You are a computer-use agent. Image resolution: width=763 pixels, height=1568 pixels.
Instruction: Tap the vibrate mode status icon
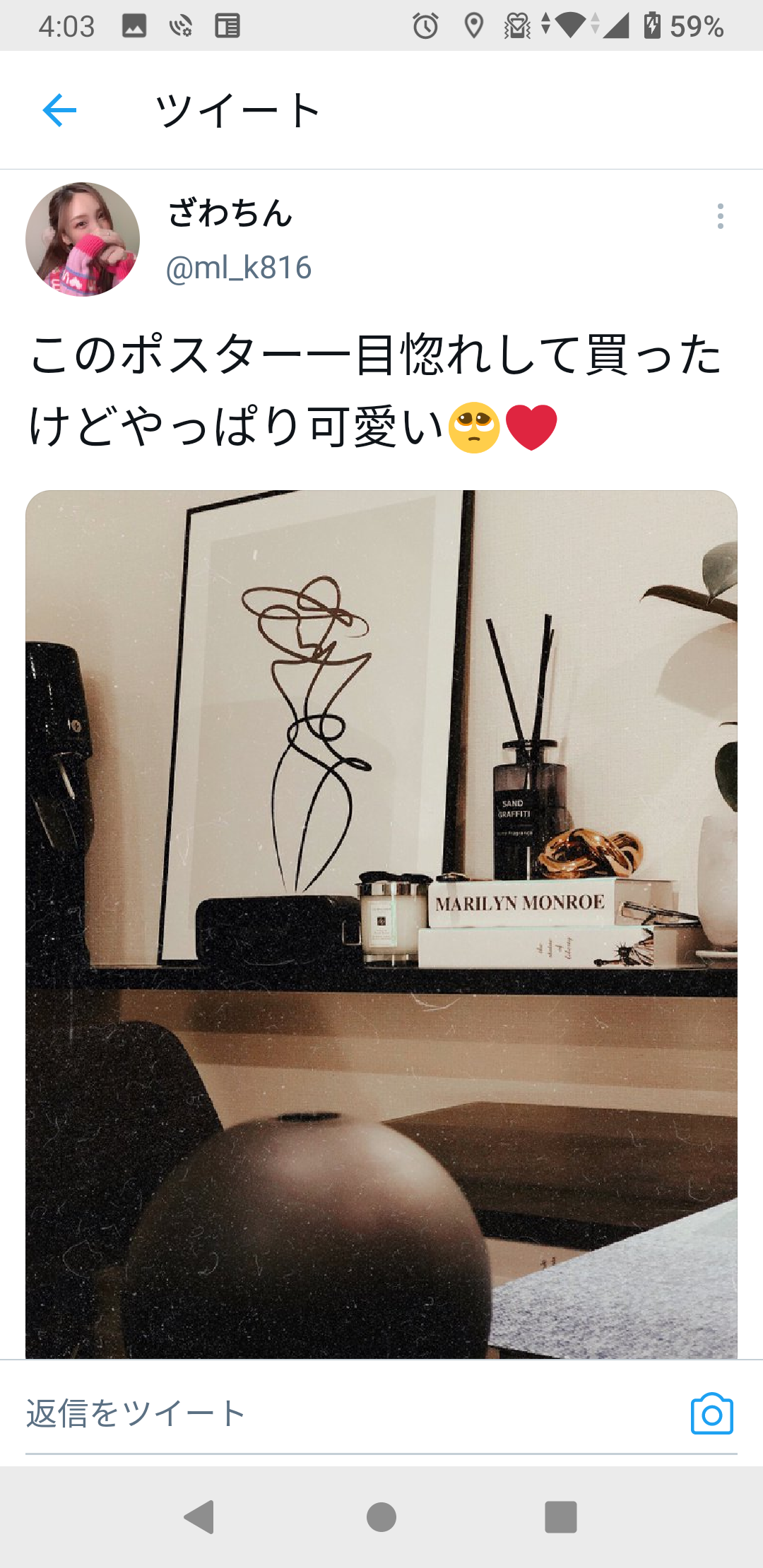click(517, 26)
